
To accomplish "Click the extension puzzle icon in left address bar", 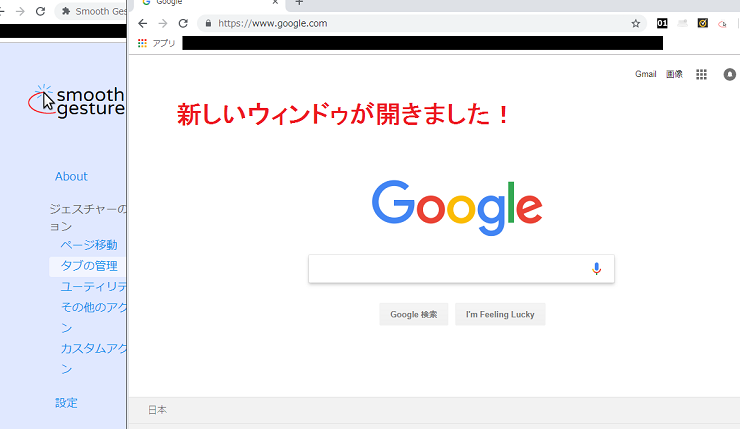I will tap(66, 11).
